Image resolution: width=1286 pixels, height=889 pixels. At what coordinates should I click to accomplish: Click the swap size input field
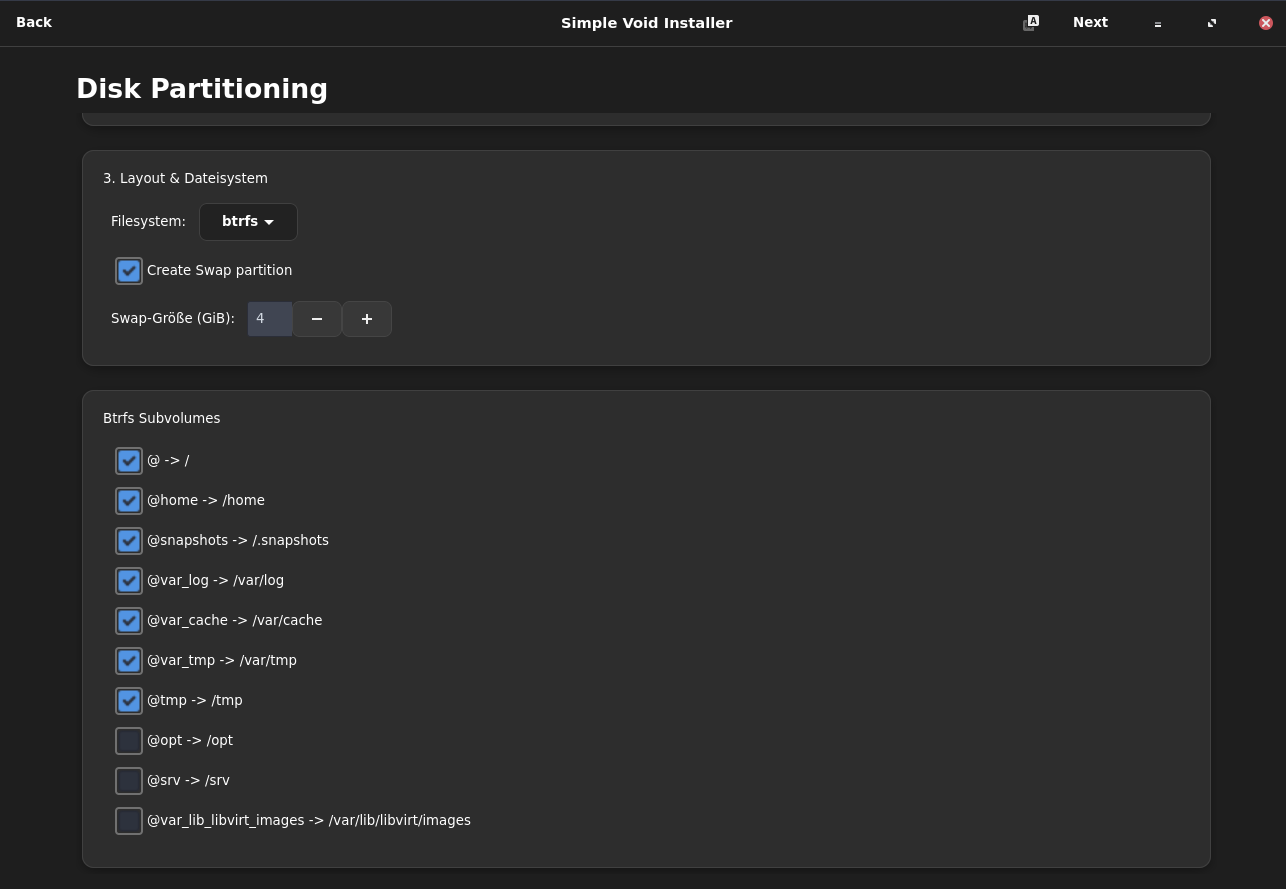pos(270,319)
